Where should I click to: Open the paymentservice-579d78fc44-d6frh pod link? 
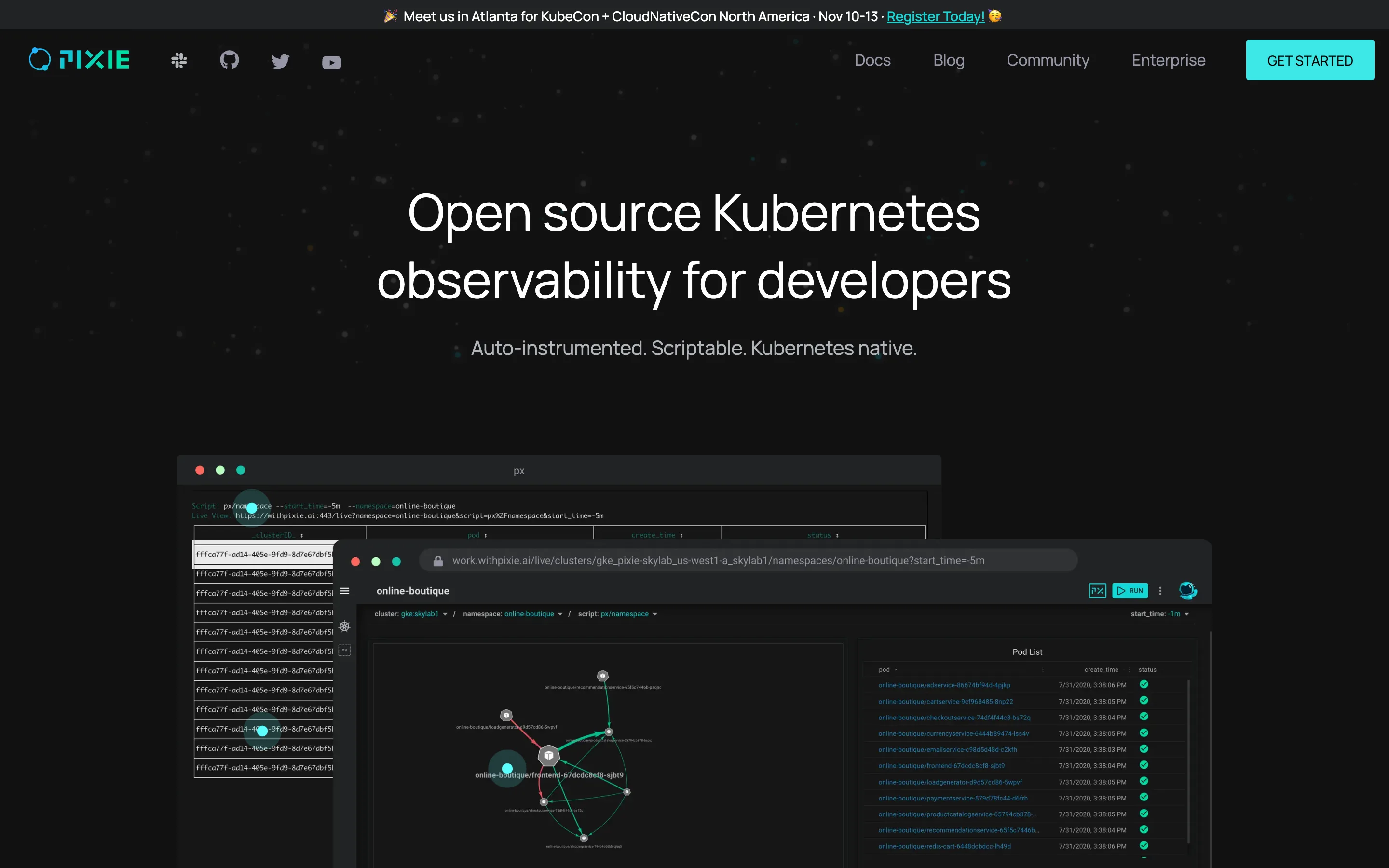pos(953,798)
